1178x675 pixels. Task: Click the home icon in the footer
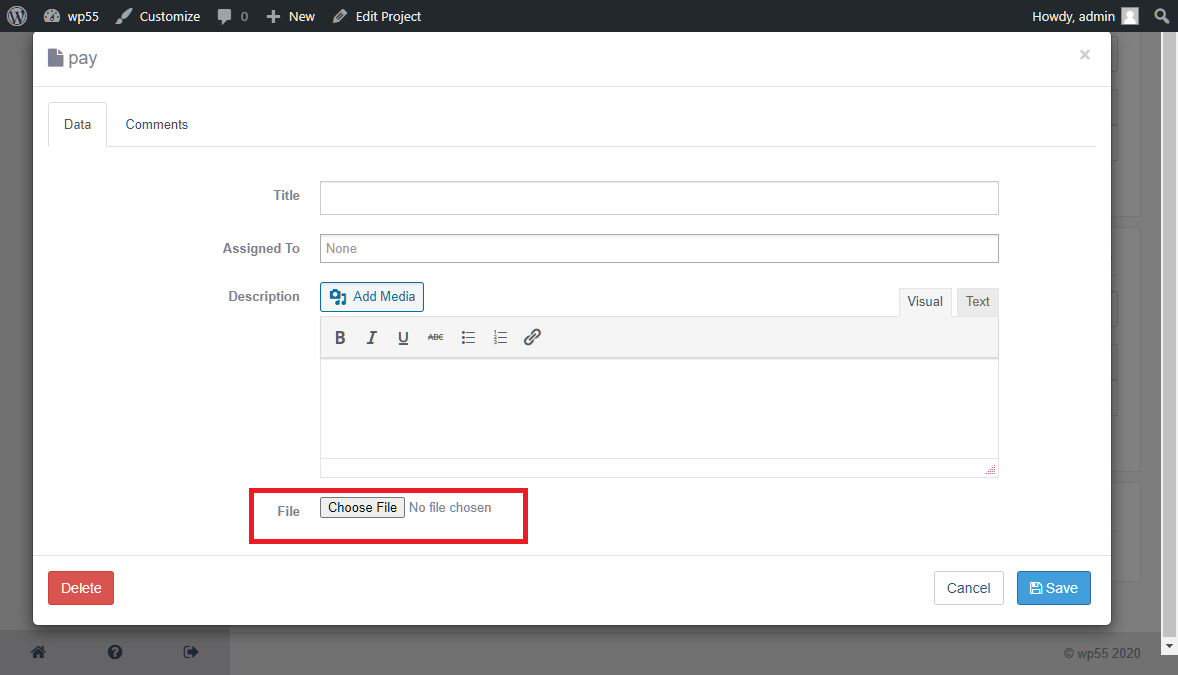click(38, 651)
